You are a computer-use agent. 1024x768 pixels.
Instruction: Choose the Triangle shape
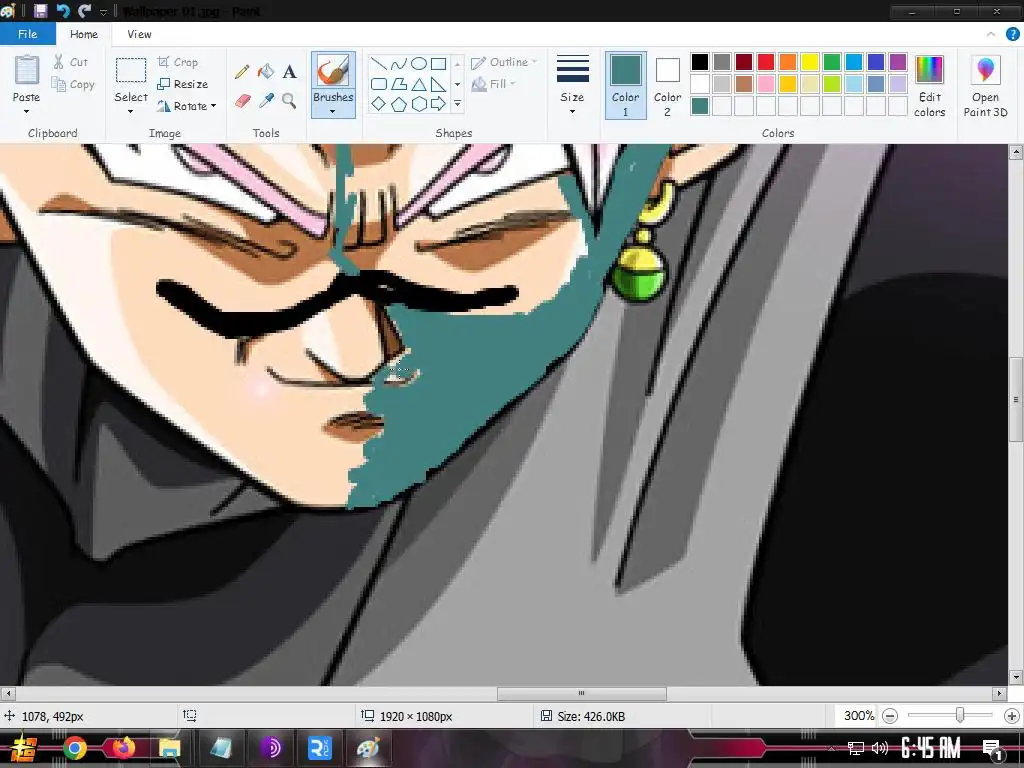coord(419,84)
